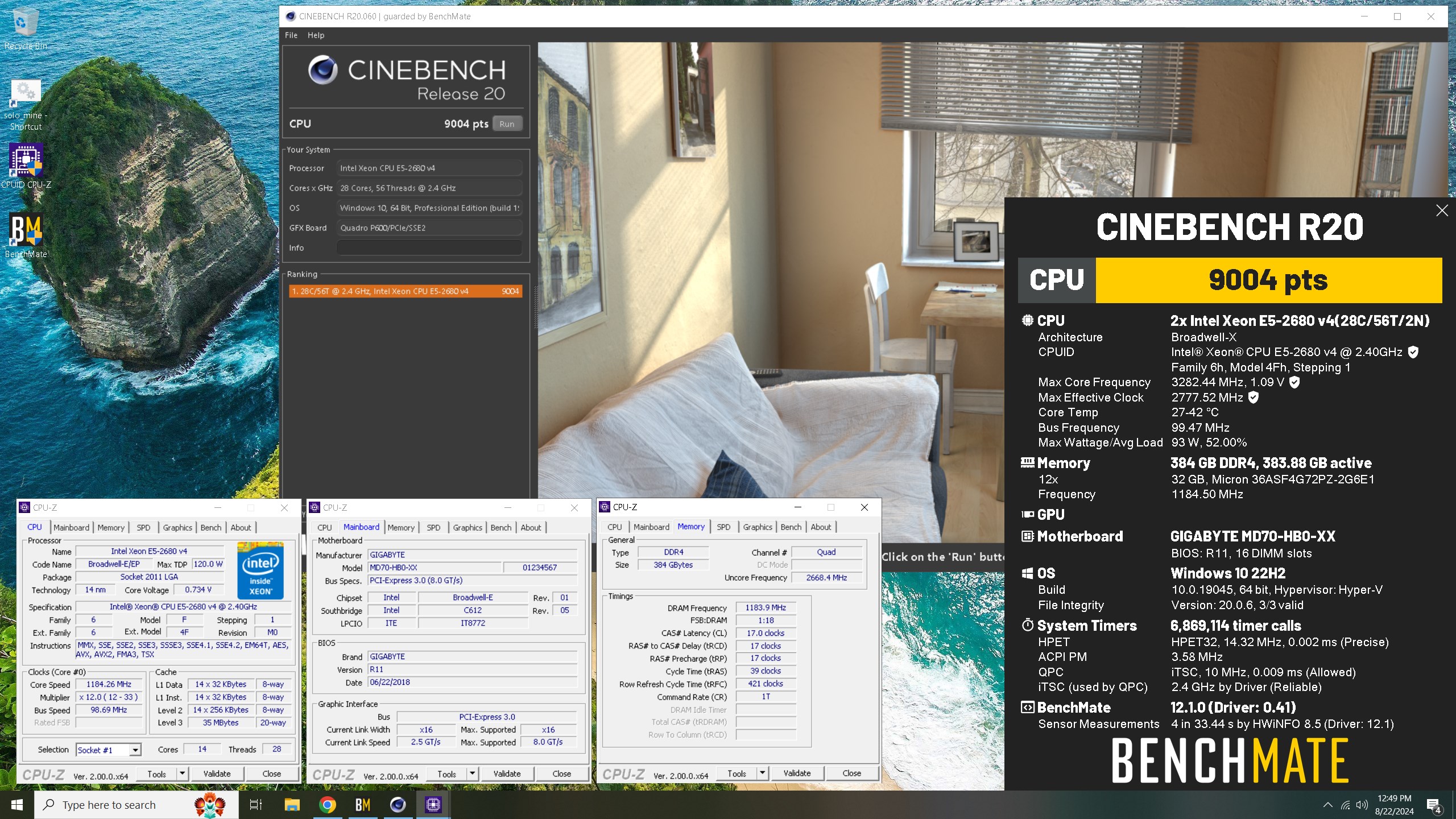Click verified shield beside Max Core Frequency
This screenshot has width=1456, height=819.
point(1294,382)
